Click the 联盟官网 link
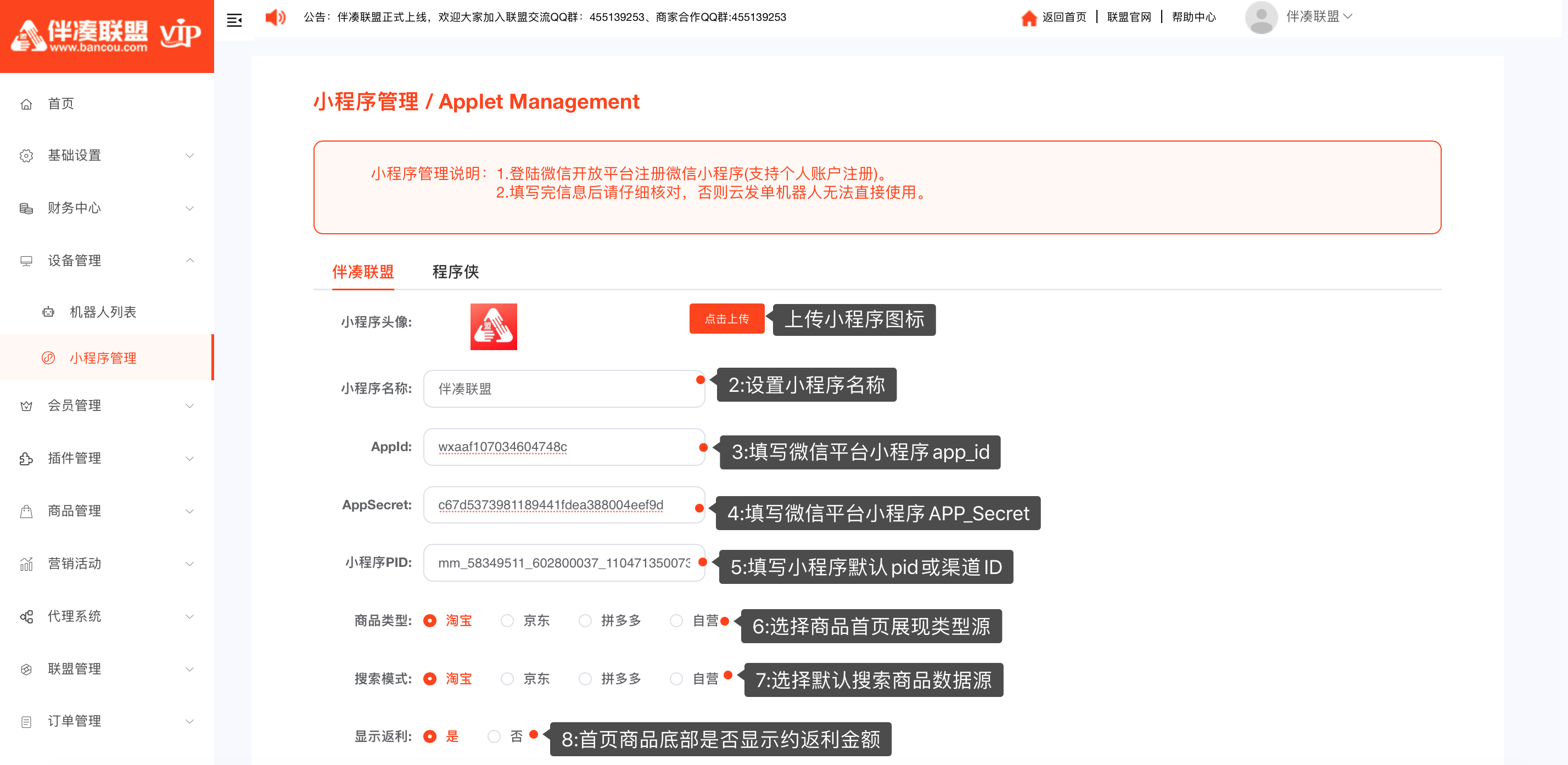This screenshot has height=765, width=1568. 1129,17
